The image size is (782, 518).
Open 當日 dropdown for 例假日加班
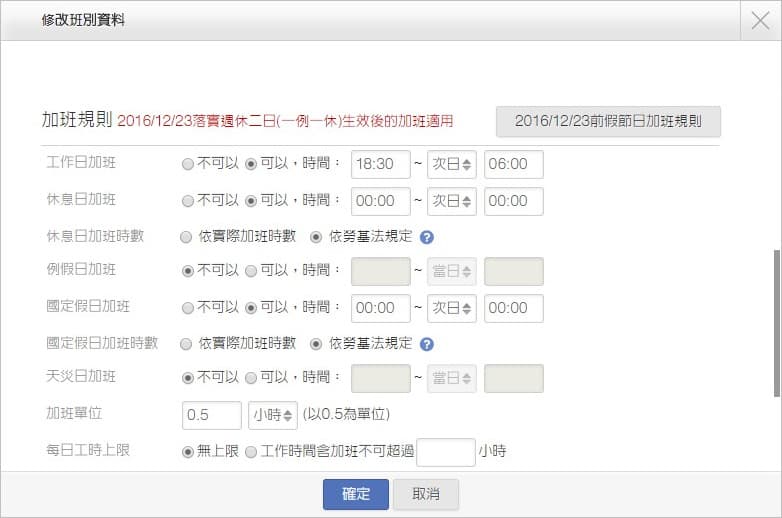pos(452,272)
